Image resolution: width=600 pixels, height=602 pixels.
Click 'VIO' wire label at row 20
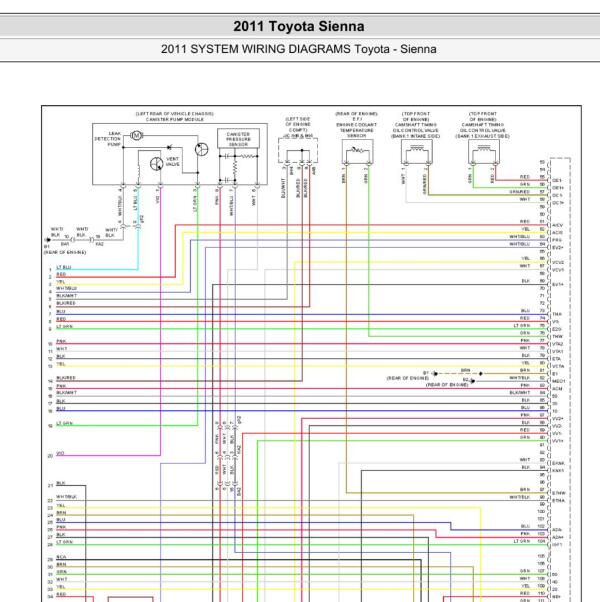click(60, 453)
